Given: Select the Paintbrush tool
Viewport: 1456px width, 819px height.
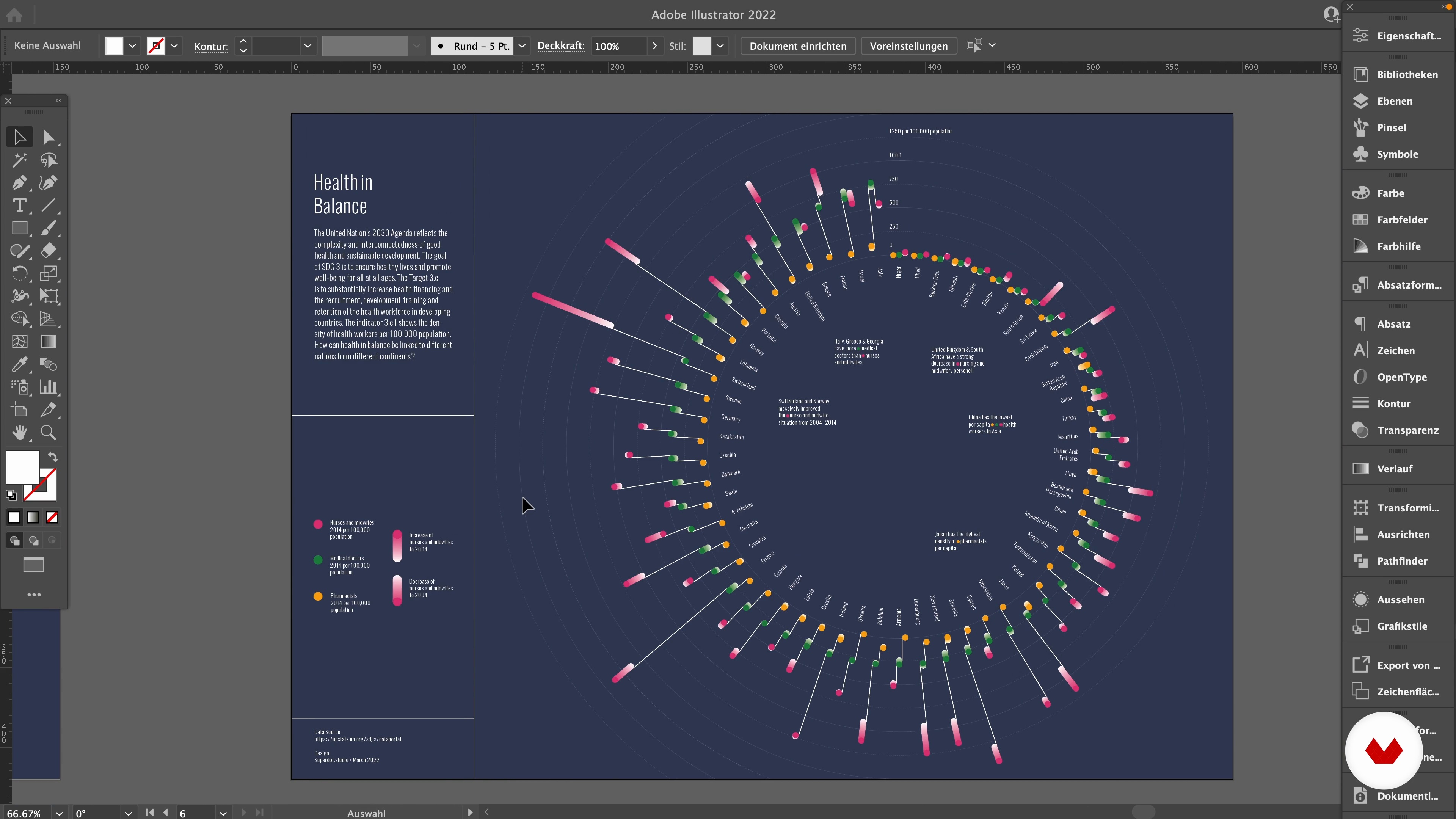Looking at the screenshot, I should [x=48, y=228].
